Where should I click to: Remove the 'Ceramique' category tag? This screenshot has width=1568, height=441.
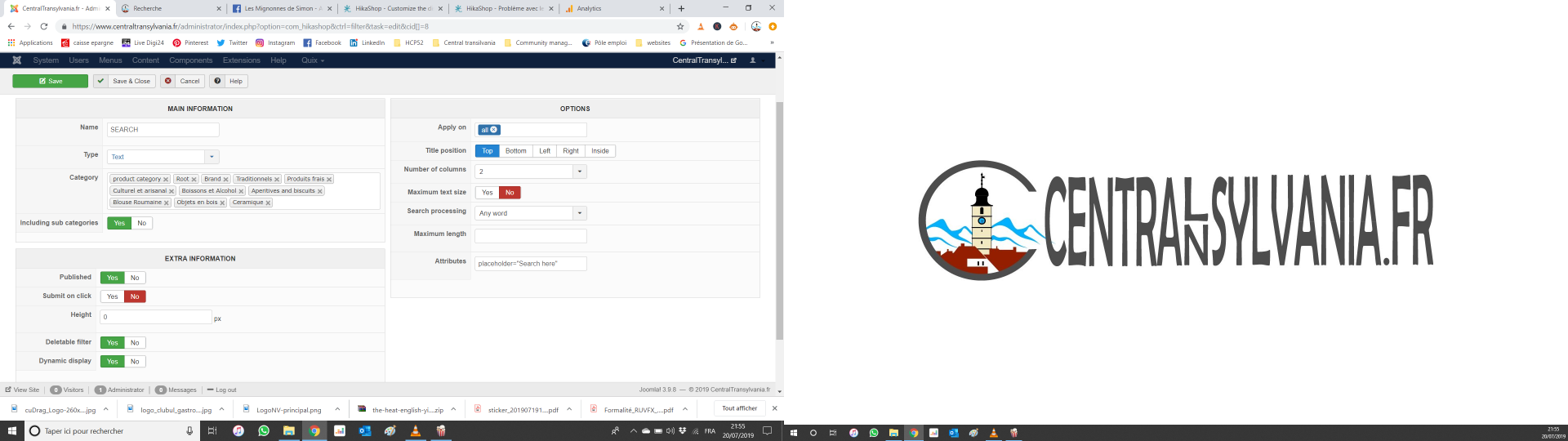(268, 203)
